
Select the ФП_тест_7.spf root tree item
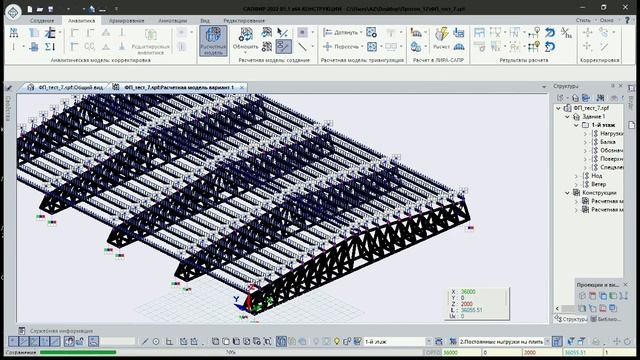pos(591,108)
